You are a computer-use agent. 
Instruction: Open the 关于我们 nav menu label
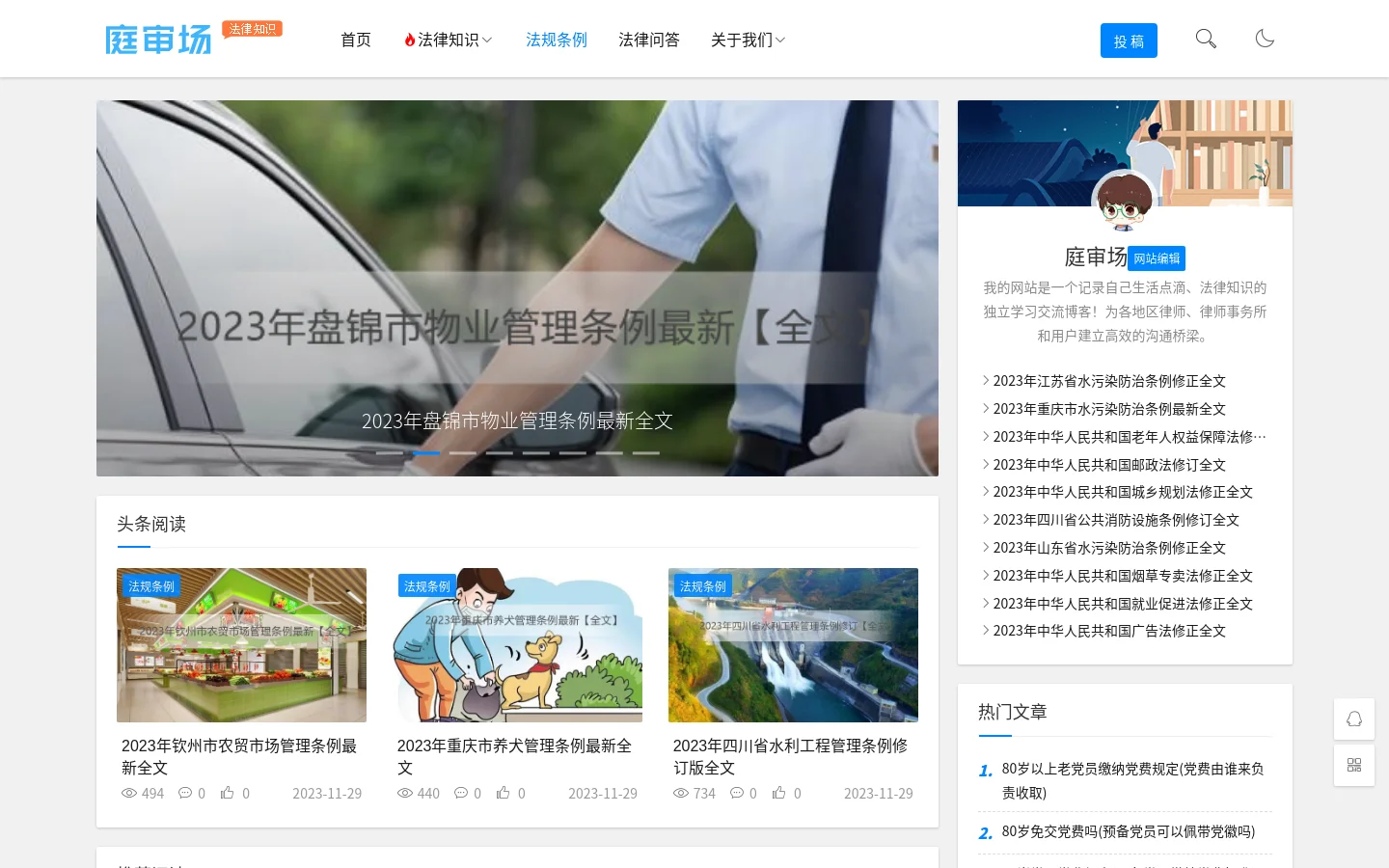pos(742,40)
